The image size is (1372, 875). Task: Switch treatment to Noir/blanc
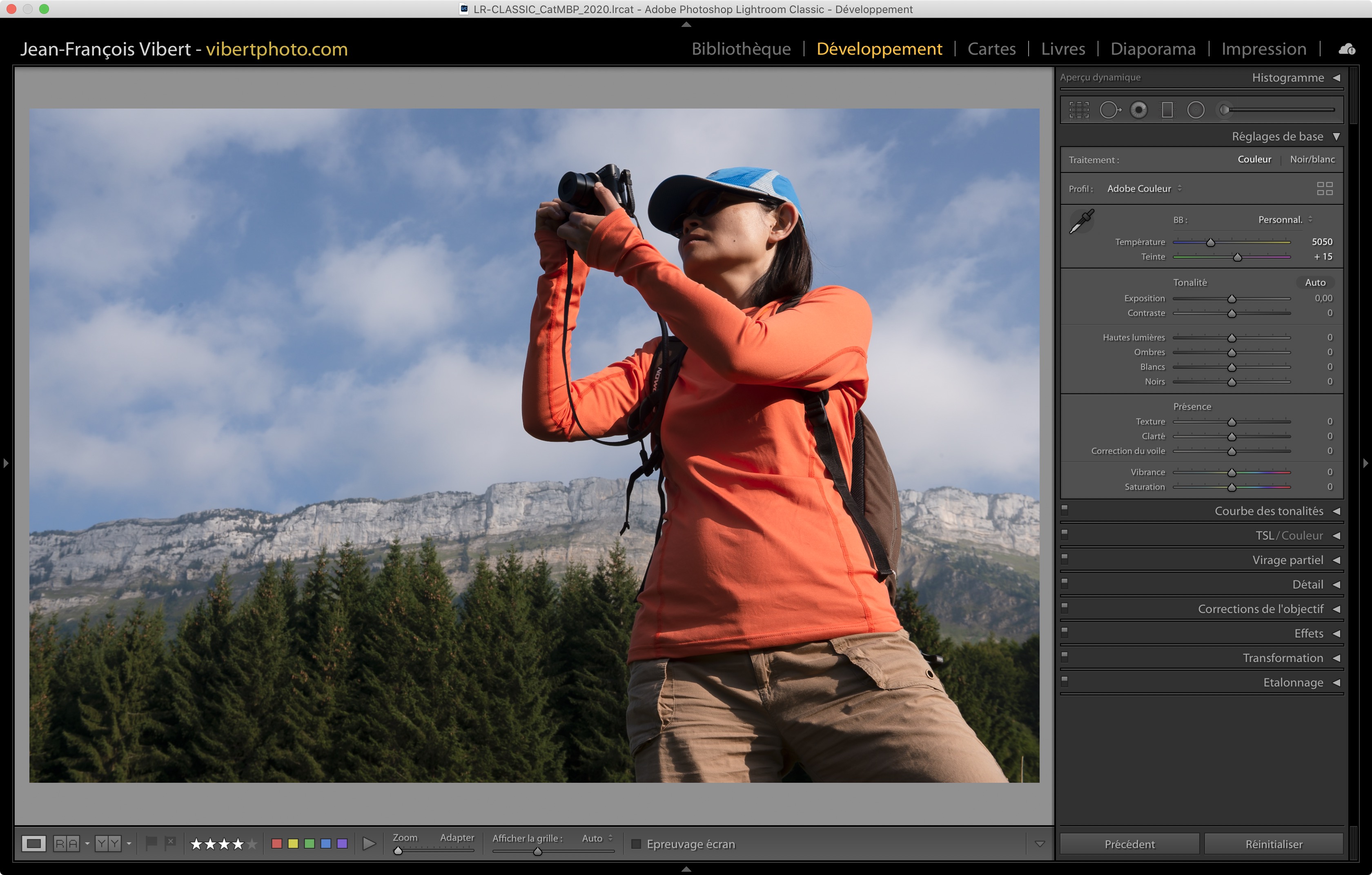1312,160
